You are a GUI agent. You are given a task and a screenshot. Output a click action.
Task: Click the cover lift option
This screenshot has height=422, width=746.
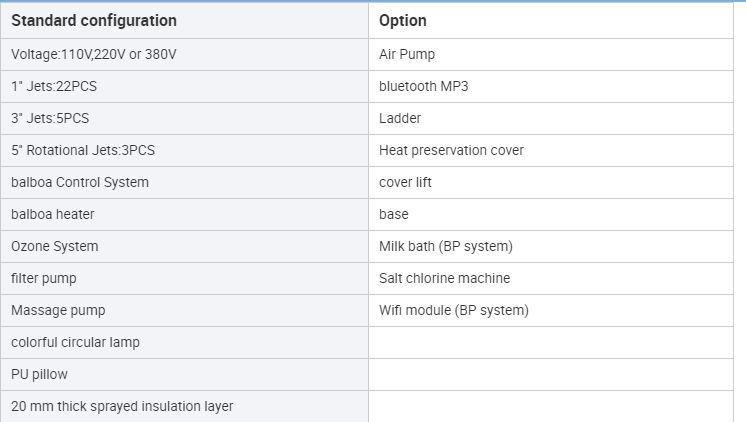[405, 182]
